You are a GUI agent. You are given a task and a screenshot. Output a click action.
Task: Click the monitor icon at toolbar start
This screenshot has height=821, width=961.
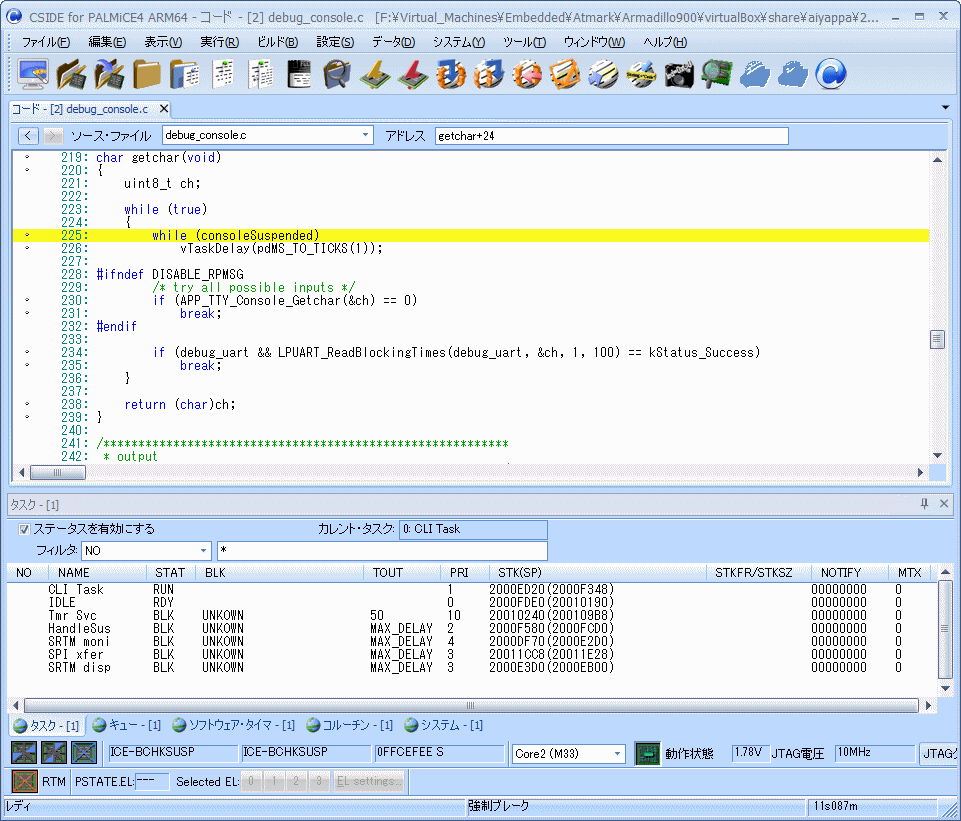click(34, 74)
